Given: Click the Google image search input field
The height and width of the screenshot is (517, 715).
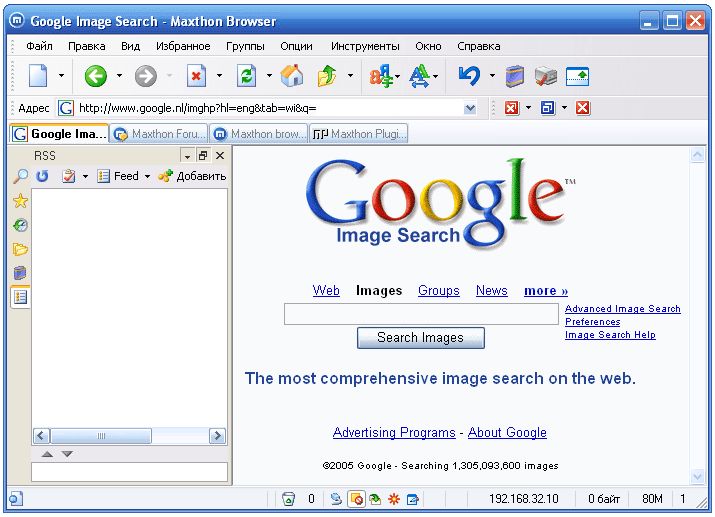Looking at the screenshot, I should point(421,314).
